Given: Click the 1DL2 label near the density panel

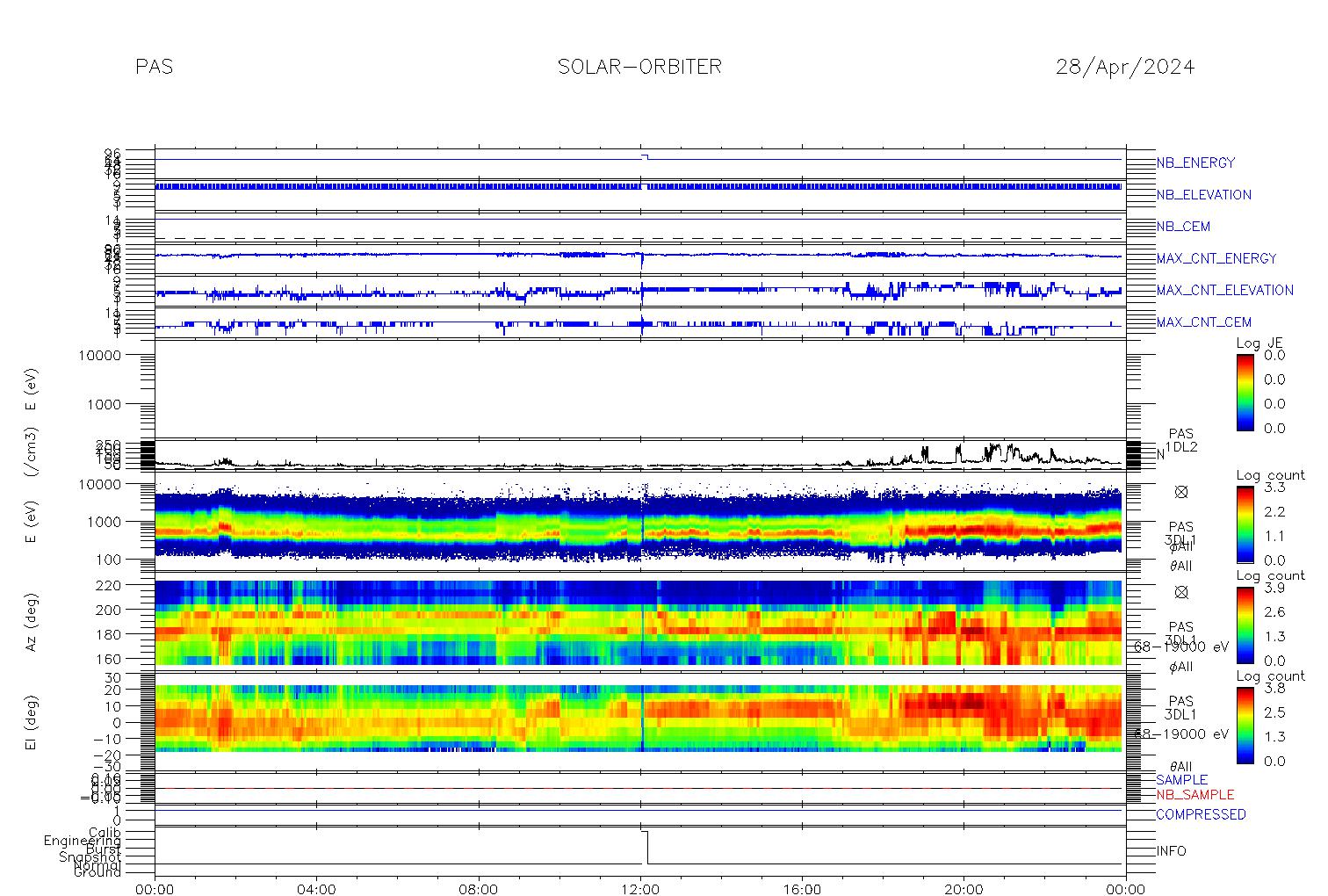Looking at the screenshot, I should [1181, 447].
